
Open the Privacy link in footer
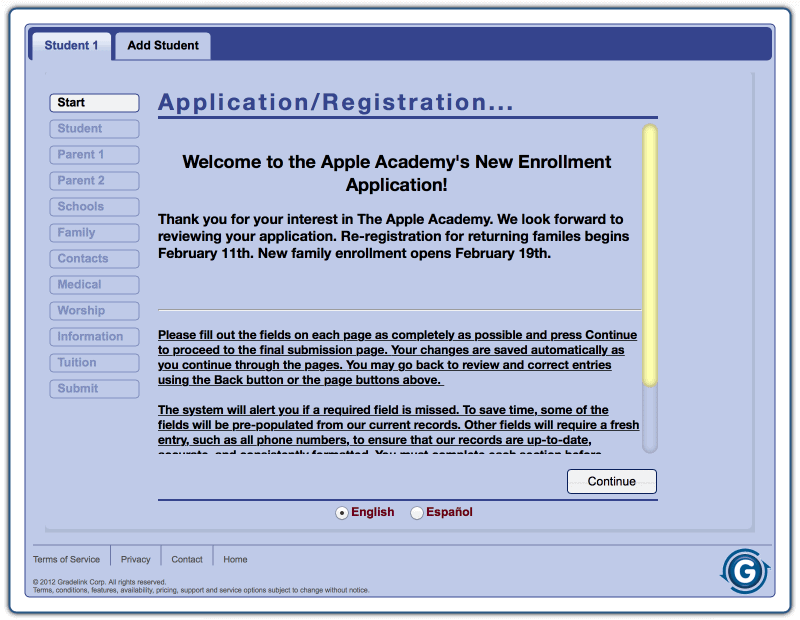[x=136, y=559]
